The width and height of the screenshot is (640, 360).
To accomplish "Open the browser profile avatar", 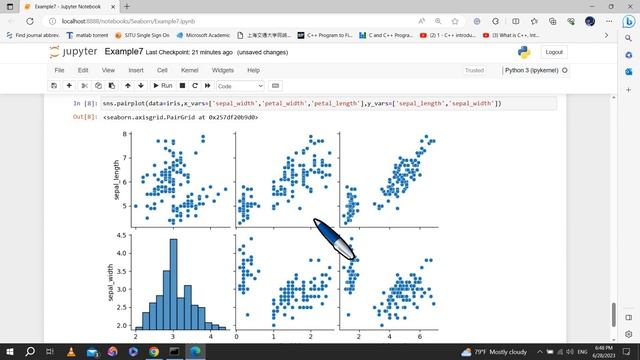I will tap(590, 21).
